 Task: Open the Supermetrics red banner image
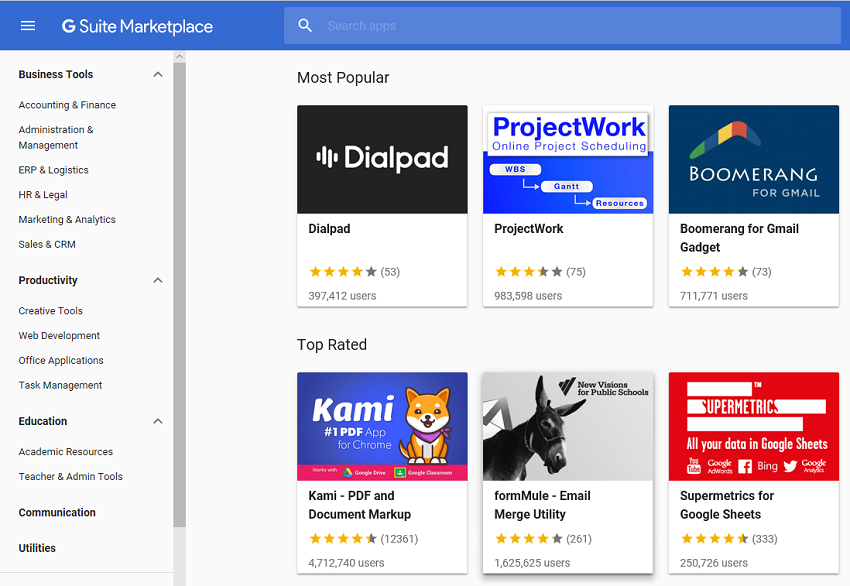754,427
